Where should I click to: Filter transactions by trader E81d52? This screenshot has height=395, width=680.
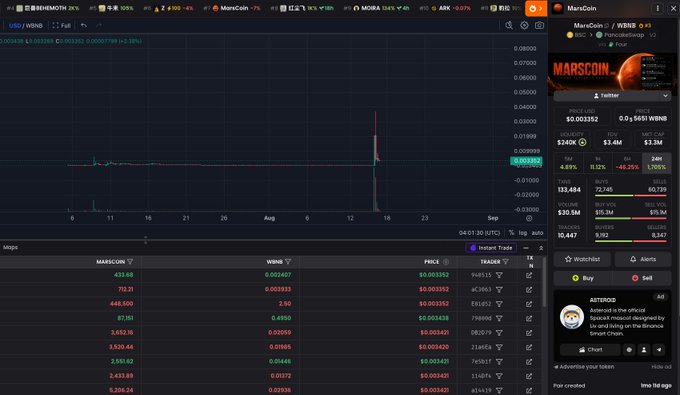(x=499, y=304)
